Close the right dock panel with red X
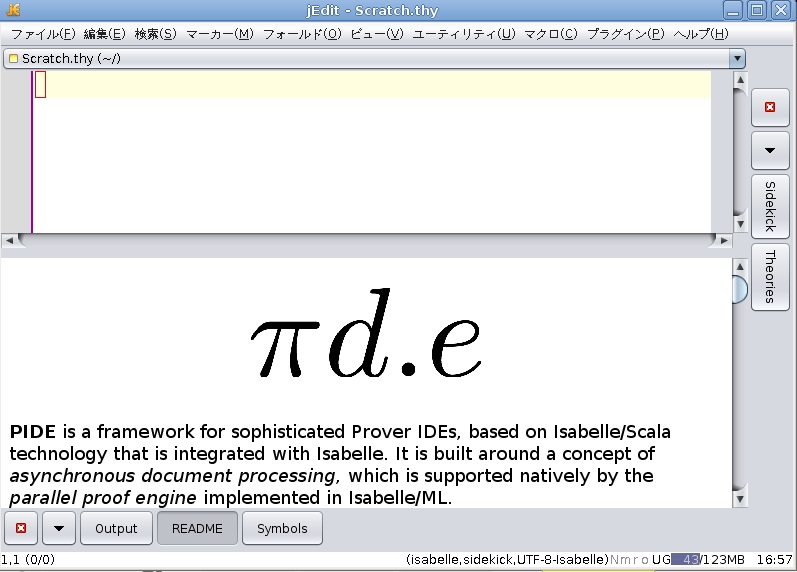 770,107
